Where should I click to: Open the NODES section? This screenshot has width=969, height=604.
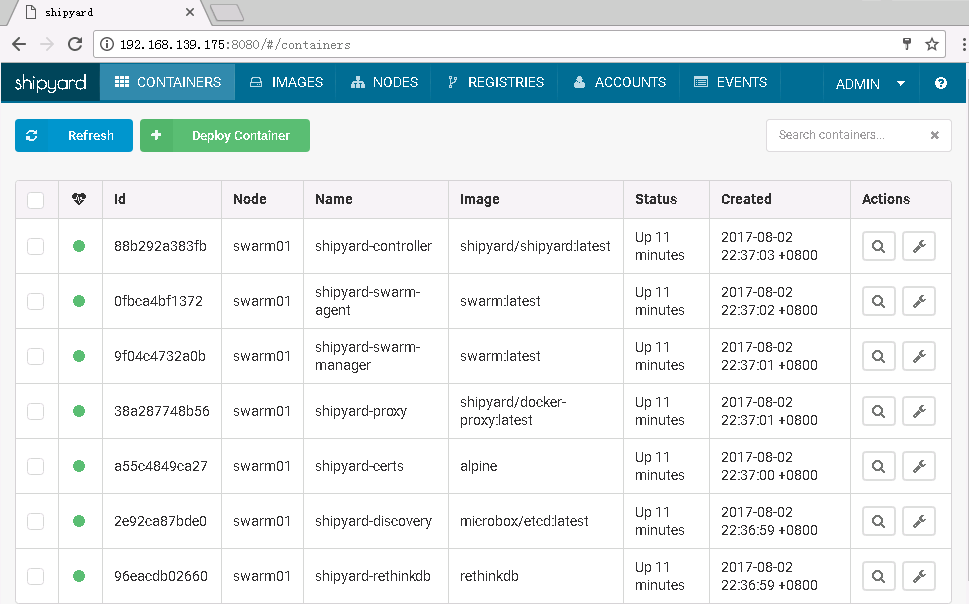pyautogui.click(x=384, y=82)
